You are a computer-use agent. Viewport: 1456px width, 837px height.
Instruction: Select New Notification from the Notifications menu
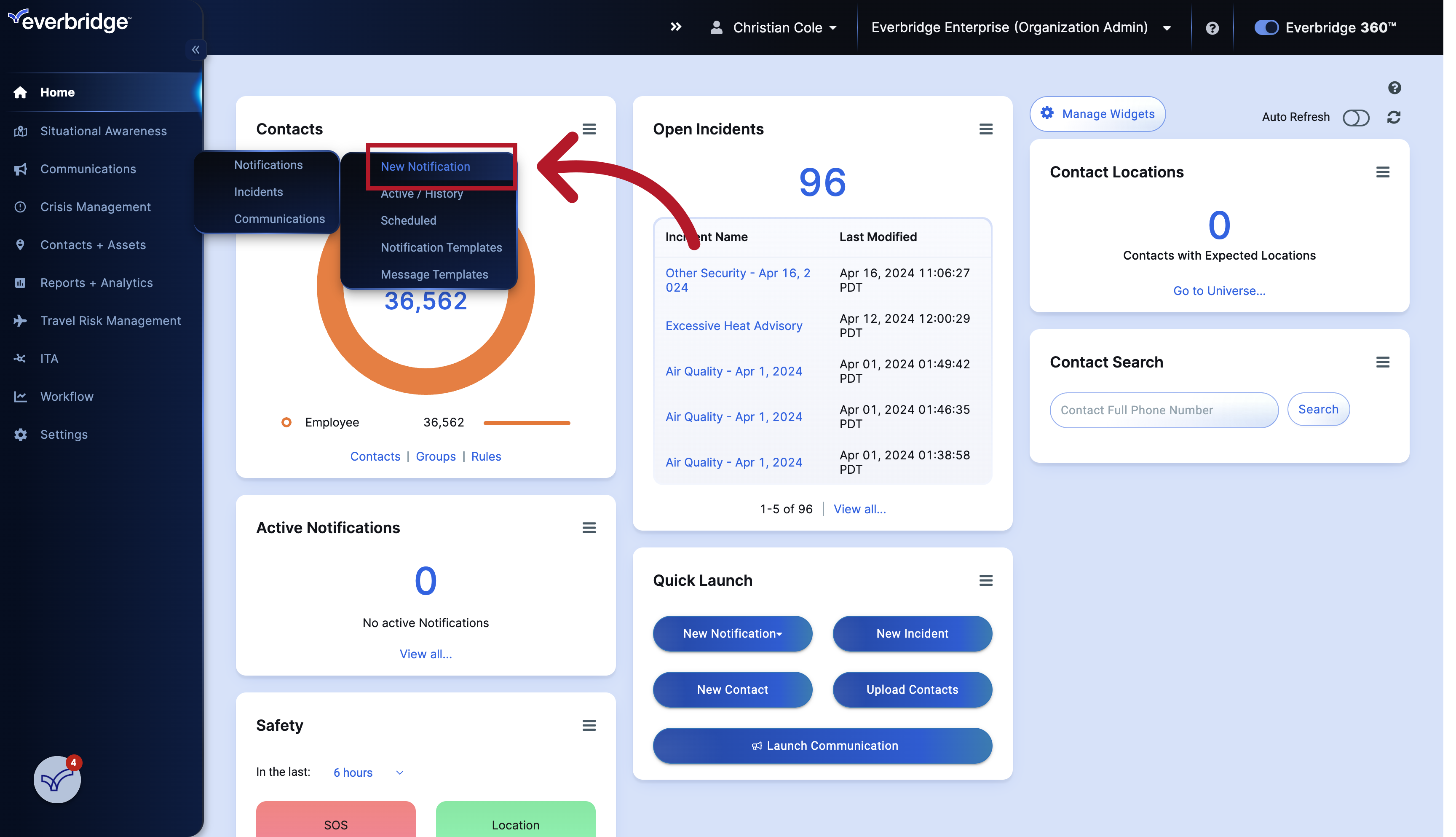click(x=425, y=167)
